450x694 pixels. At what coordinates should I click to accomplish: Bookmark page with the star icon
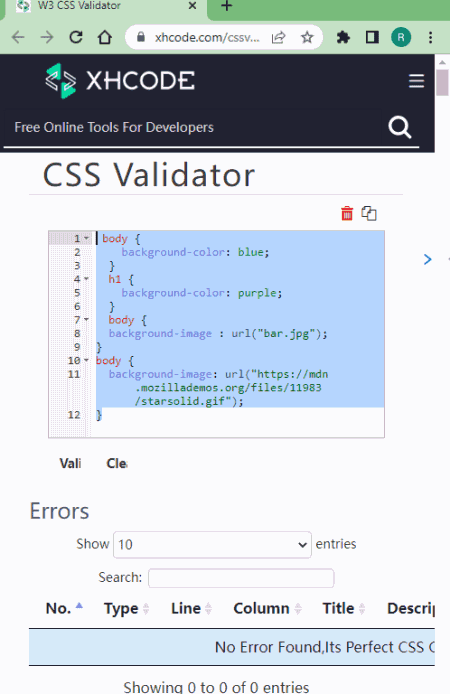tap(307, 38)
